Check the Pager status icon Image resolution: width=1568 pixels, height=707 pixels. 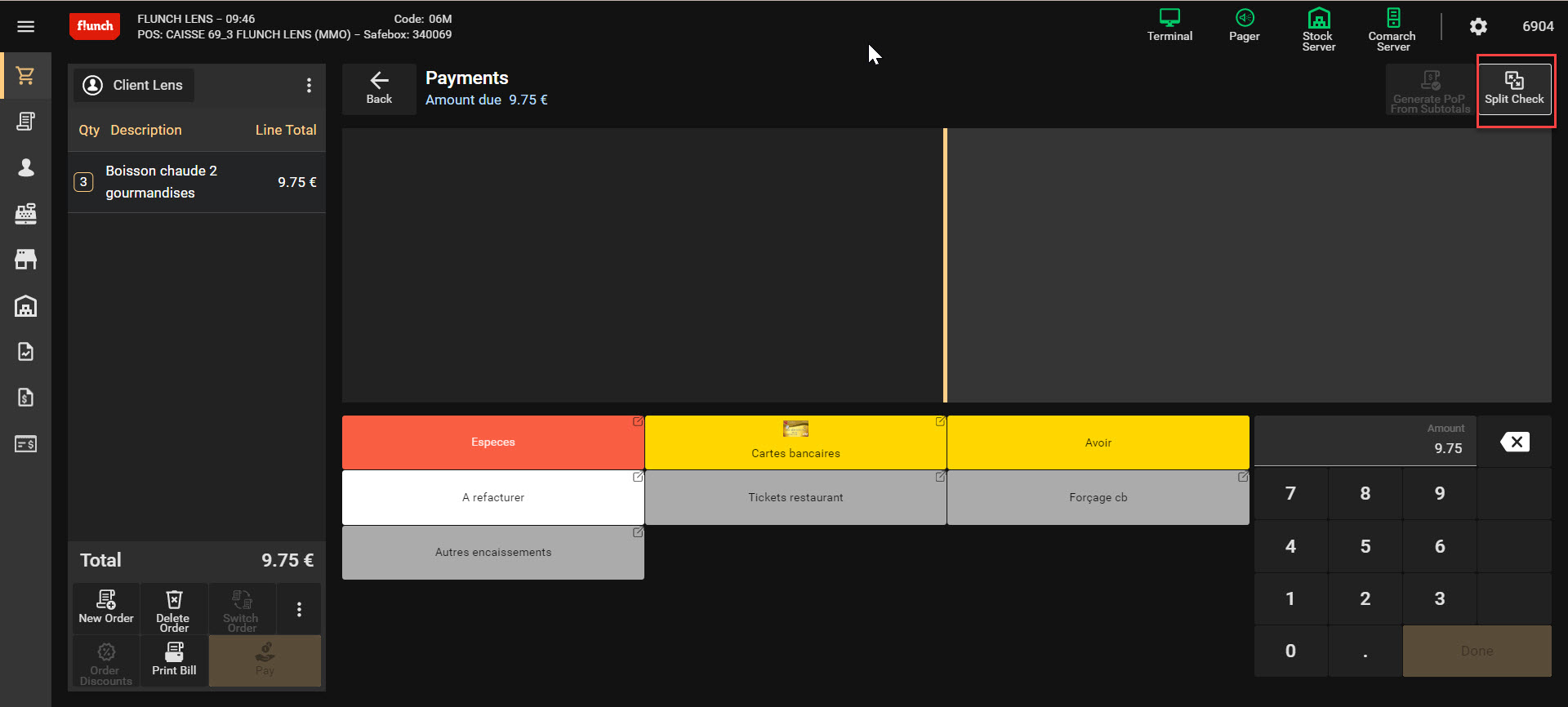point(1245,25)
